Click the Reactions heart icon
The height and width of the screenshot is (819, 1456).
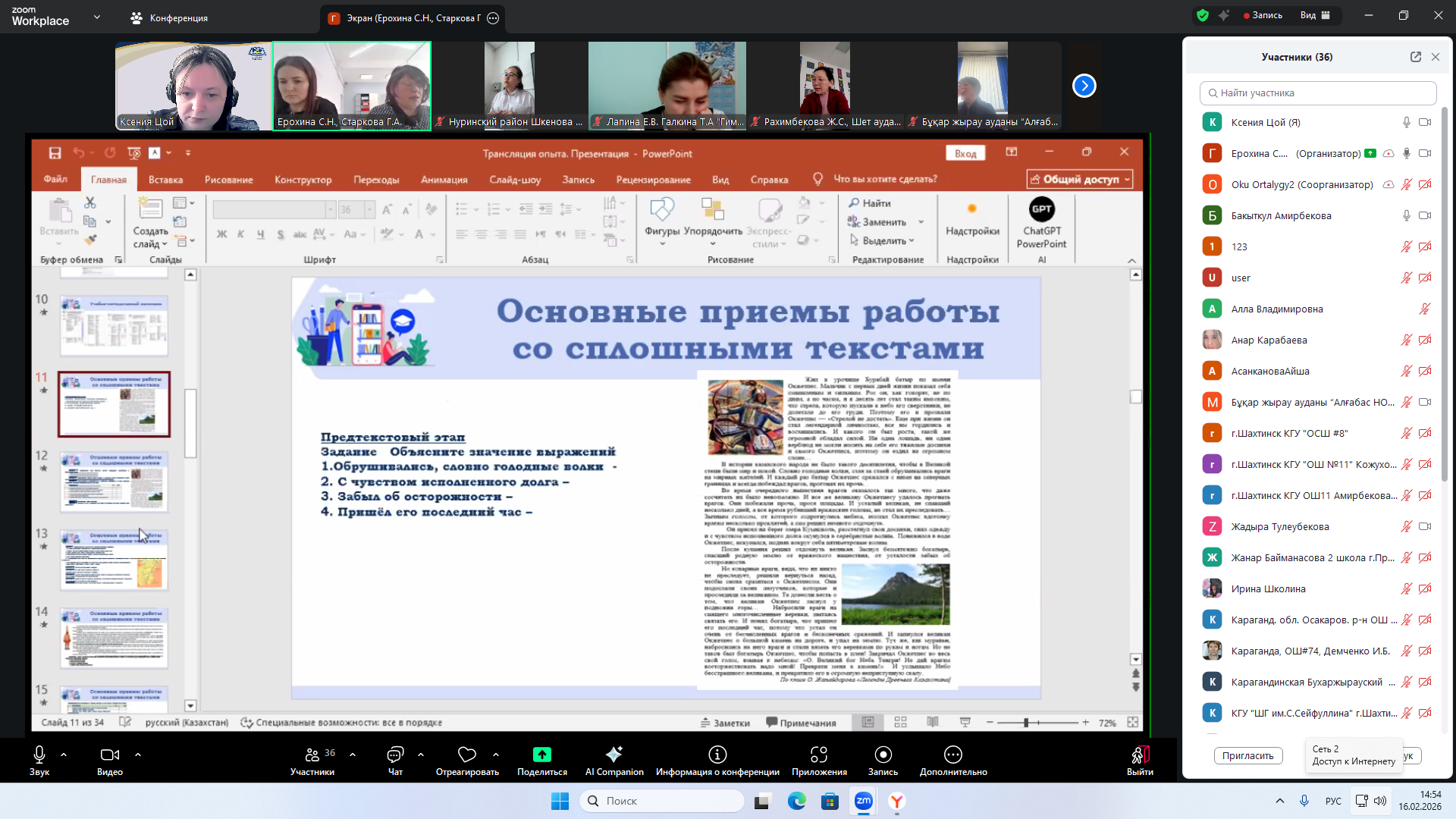click(x=466, y=755)
